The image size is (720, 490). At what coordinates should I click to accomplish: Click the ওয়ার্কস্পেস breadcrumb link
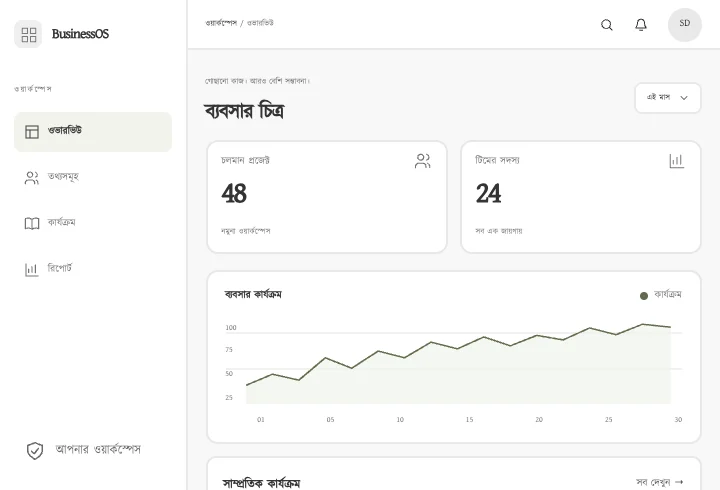(x=221, y=23)
